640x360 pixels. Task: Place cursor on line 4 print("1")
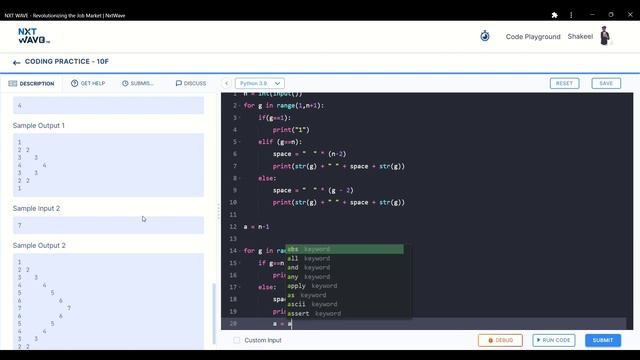(291, 130)
